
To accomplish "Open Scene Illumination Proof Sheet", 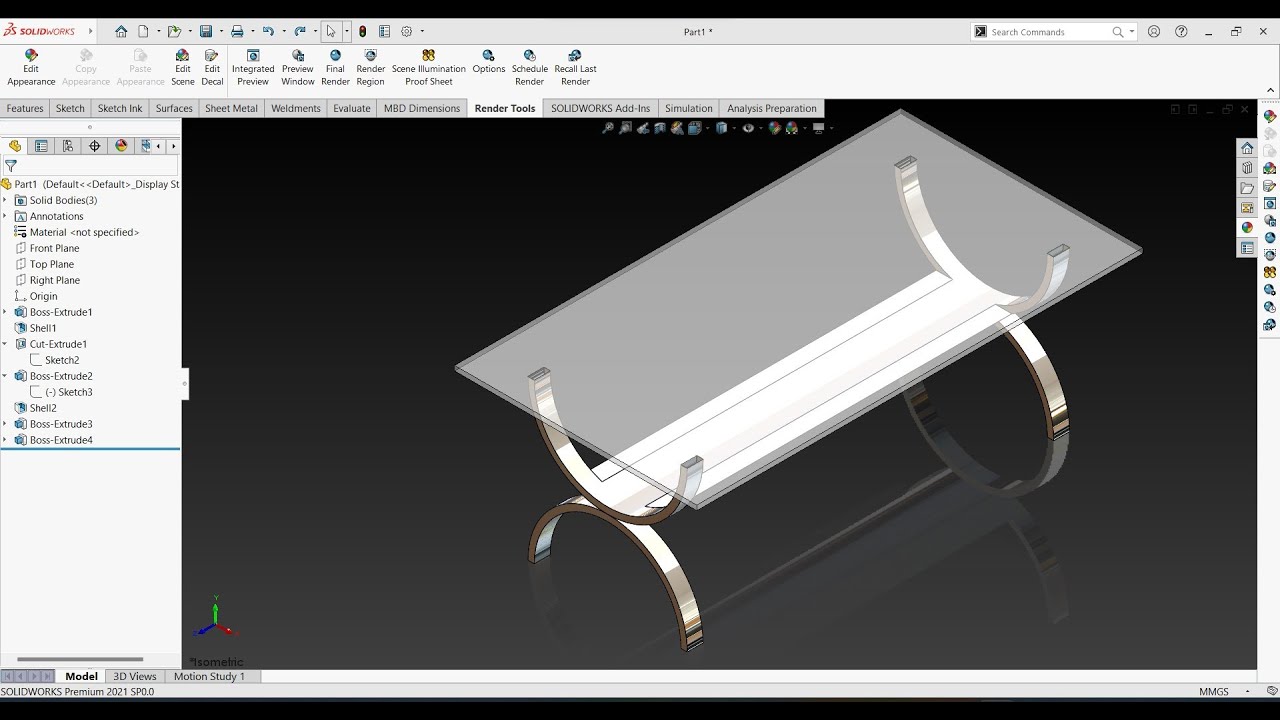I will [x=428, y=68].
